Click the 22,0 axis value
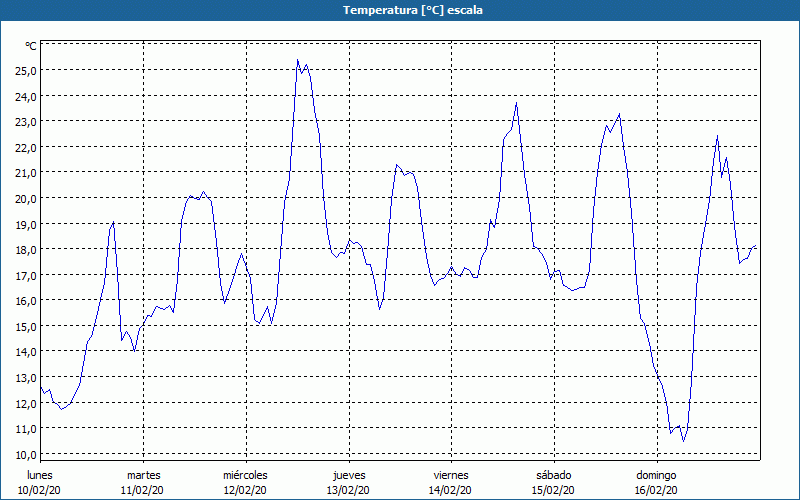 tap(26, 147)
